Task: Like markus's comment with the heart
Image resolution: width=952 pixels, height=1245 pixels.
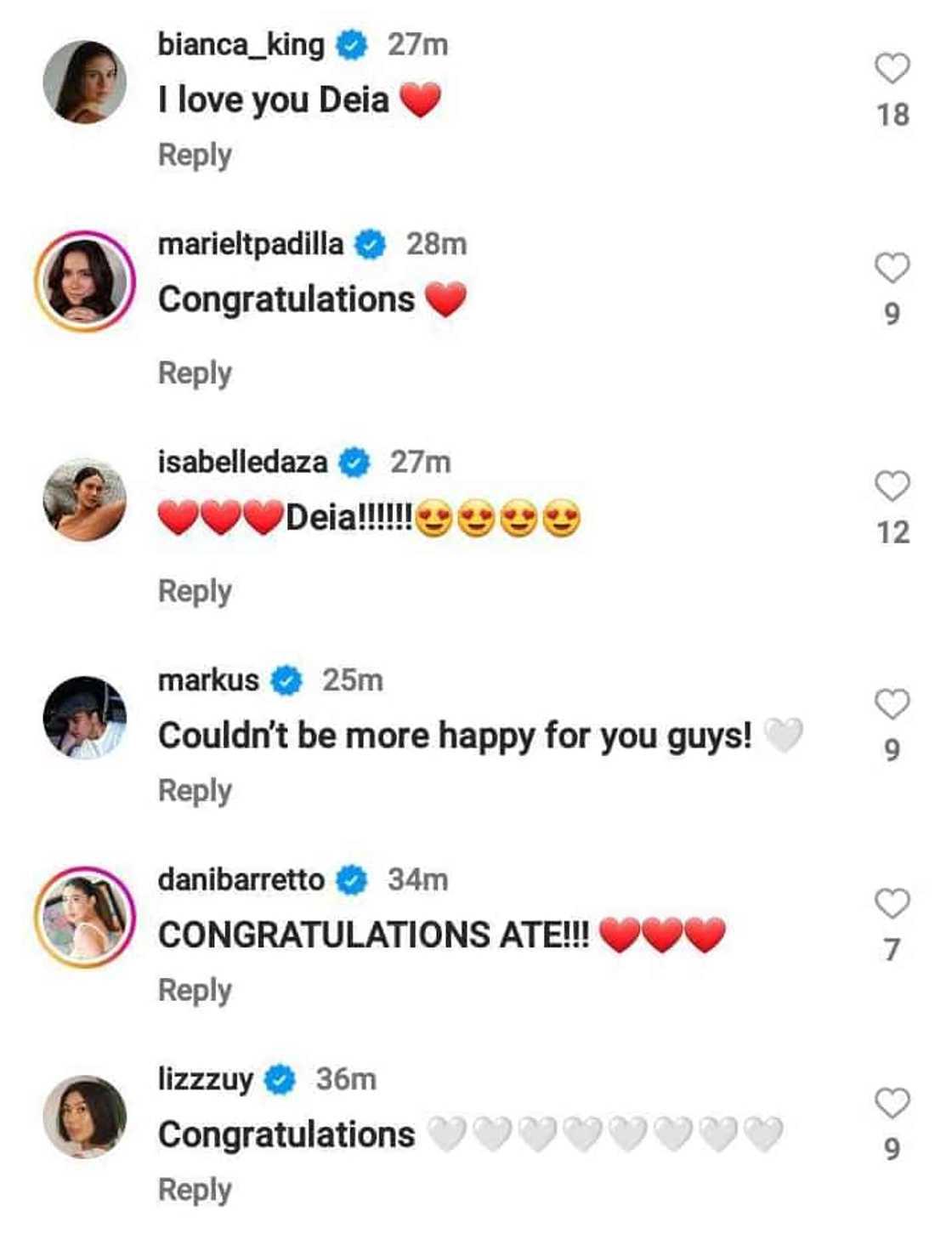Action: pos(892,704)
